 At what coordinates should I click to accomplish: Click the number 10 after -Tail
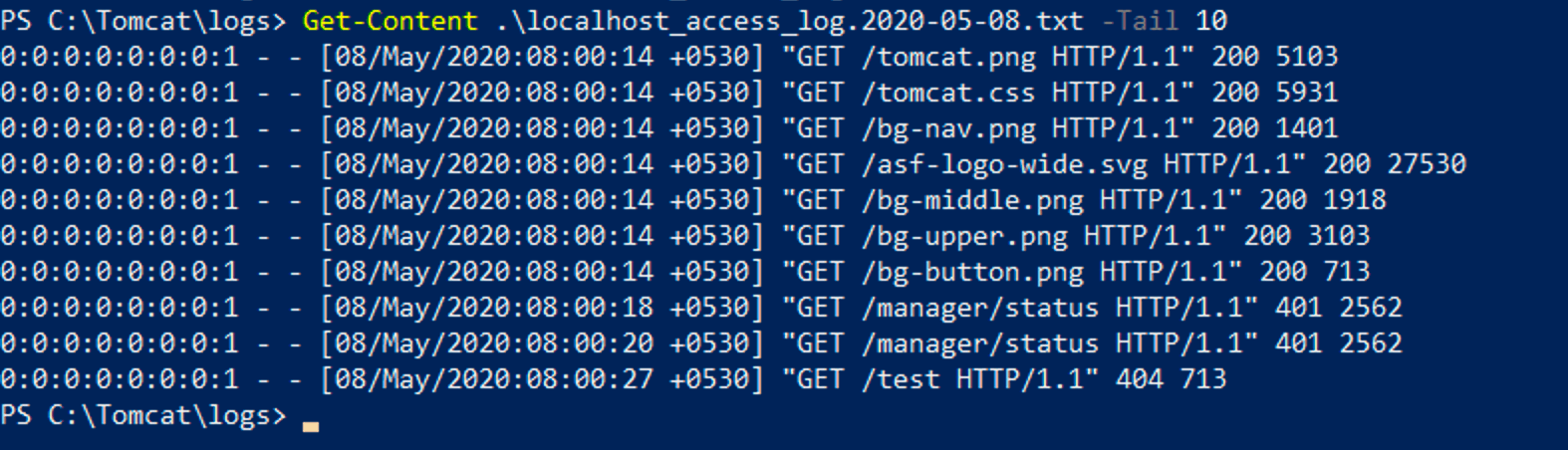1211,21
